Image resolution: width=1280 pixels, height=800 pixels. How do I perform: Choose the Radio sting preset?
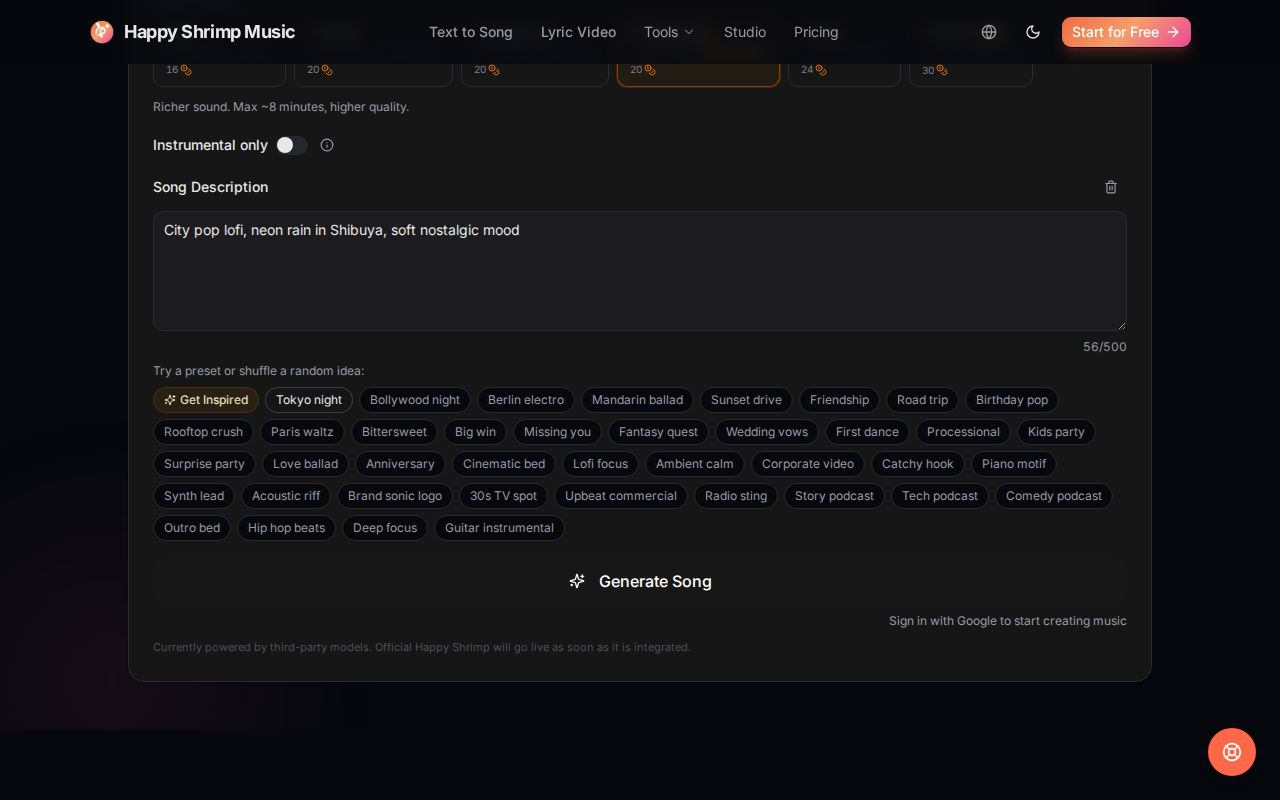(736, 496)
